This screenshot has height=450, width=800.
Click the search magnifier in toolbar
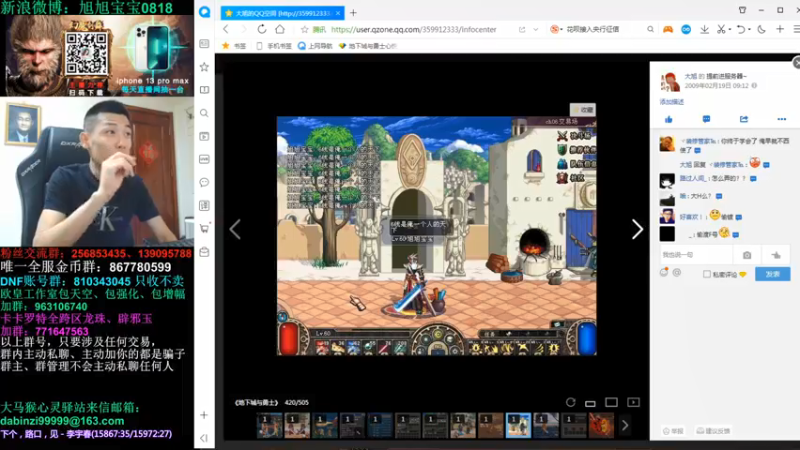pos(651,30)
